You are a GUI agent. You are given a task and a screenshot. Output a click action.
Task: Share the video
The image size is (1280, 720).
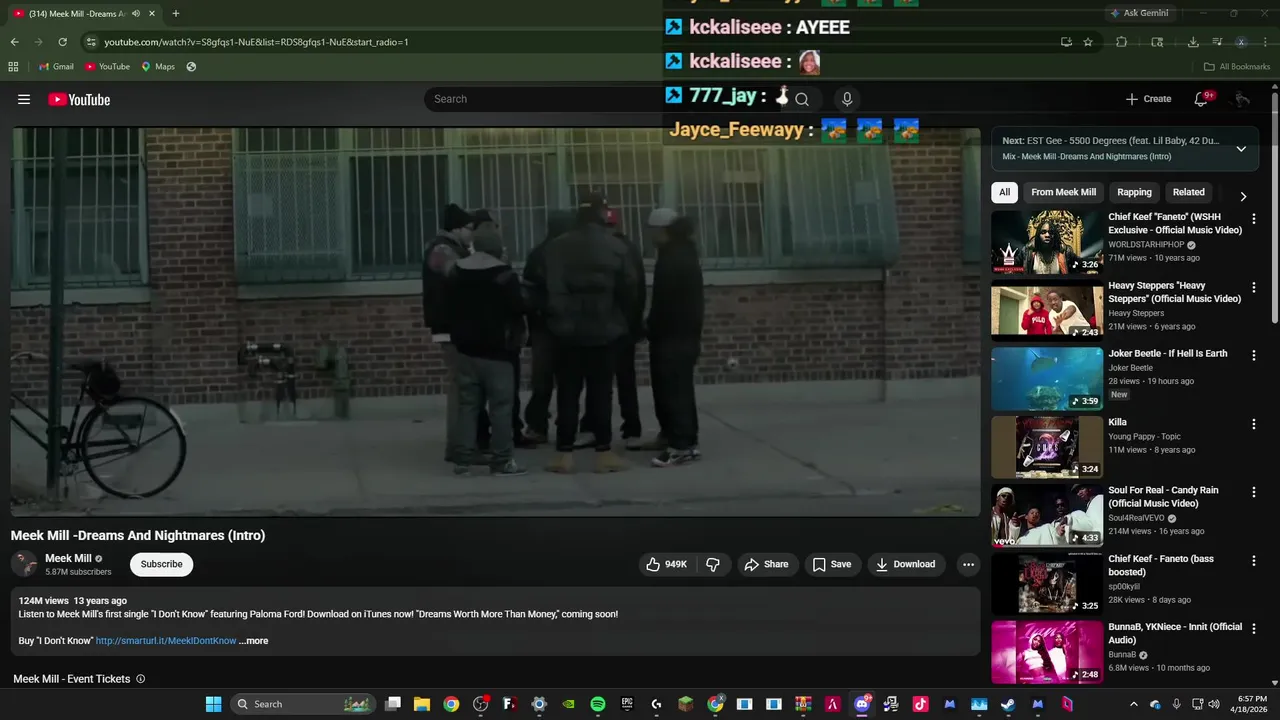click(766, 564)
